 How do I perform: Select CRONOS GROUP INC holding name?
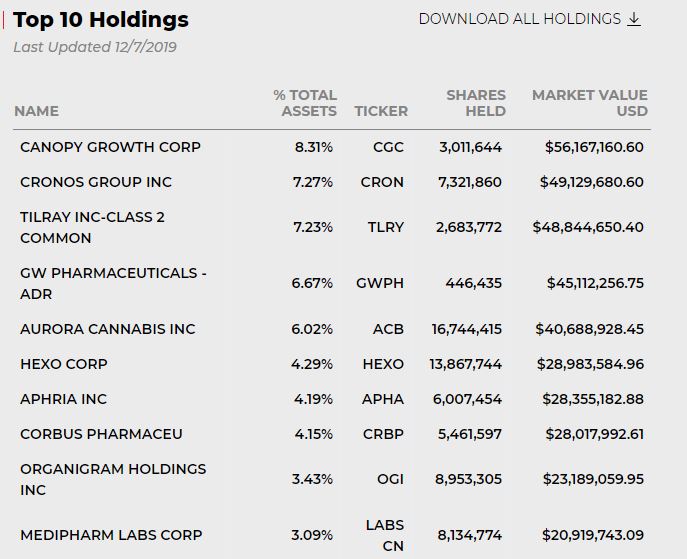click(x=96, y=182)
